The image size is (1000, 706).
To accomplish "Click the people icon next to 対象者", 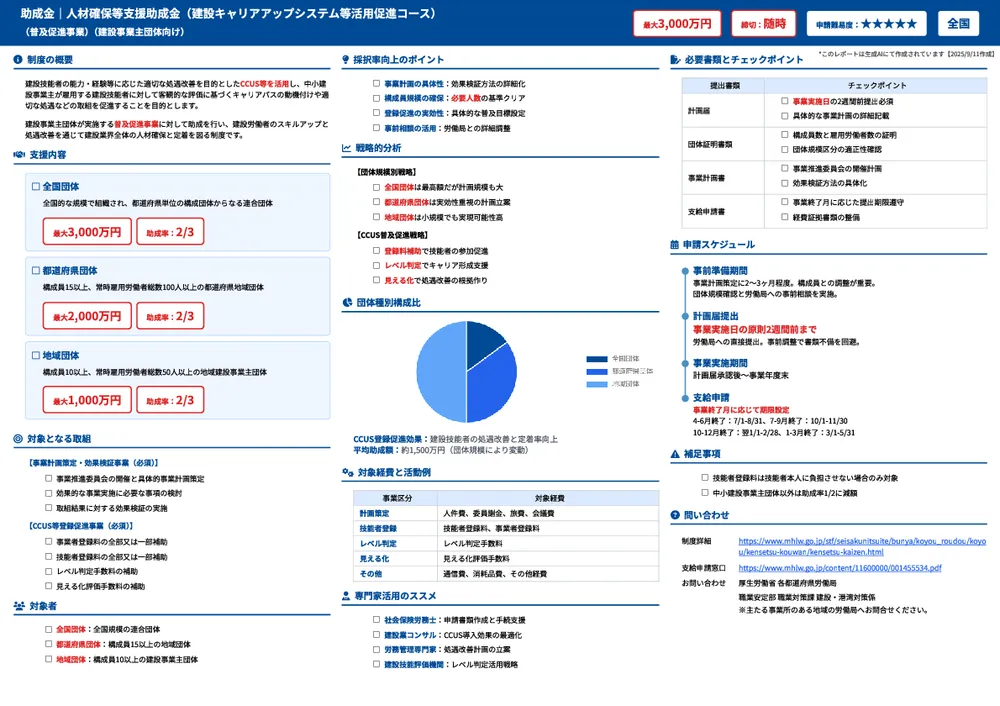I will [18, 605].
